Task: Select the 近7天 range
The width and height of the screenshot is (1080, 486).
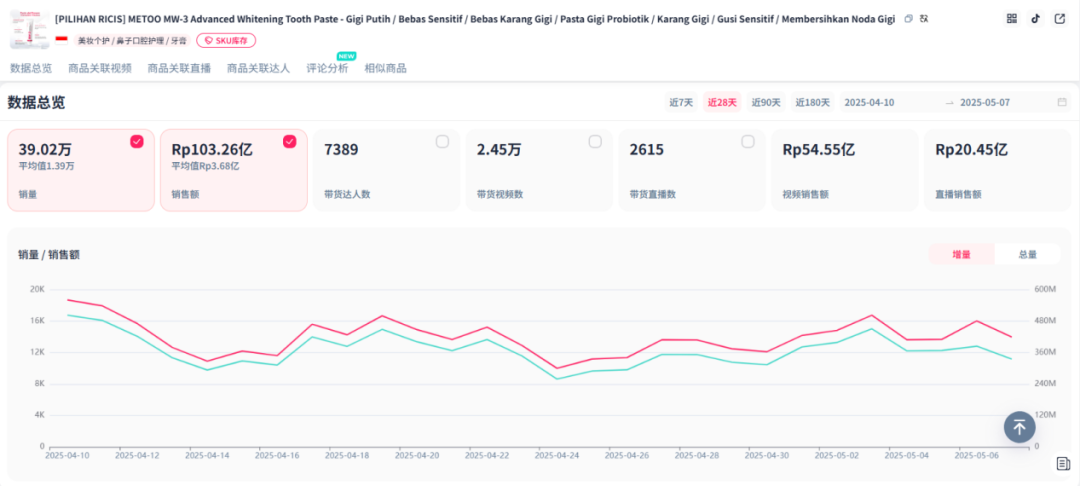Action: 681,103
